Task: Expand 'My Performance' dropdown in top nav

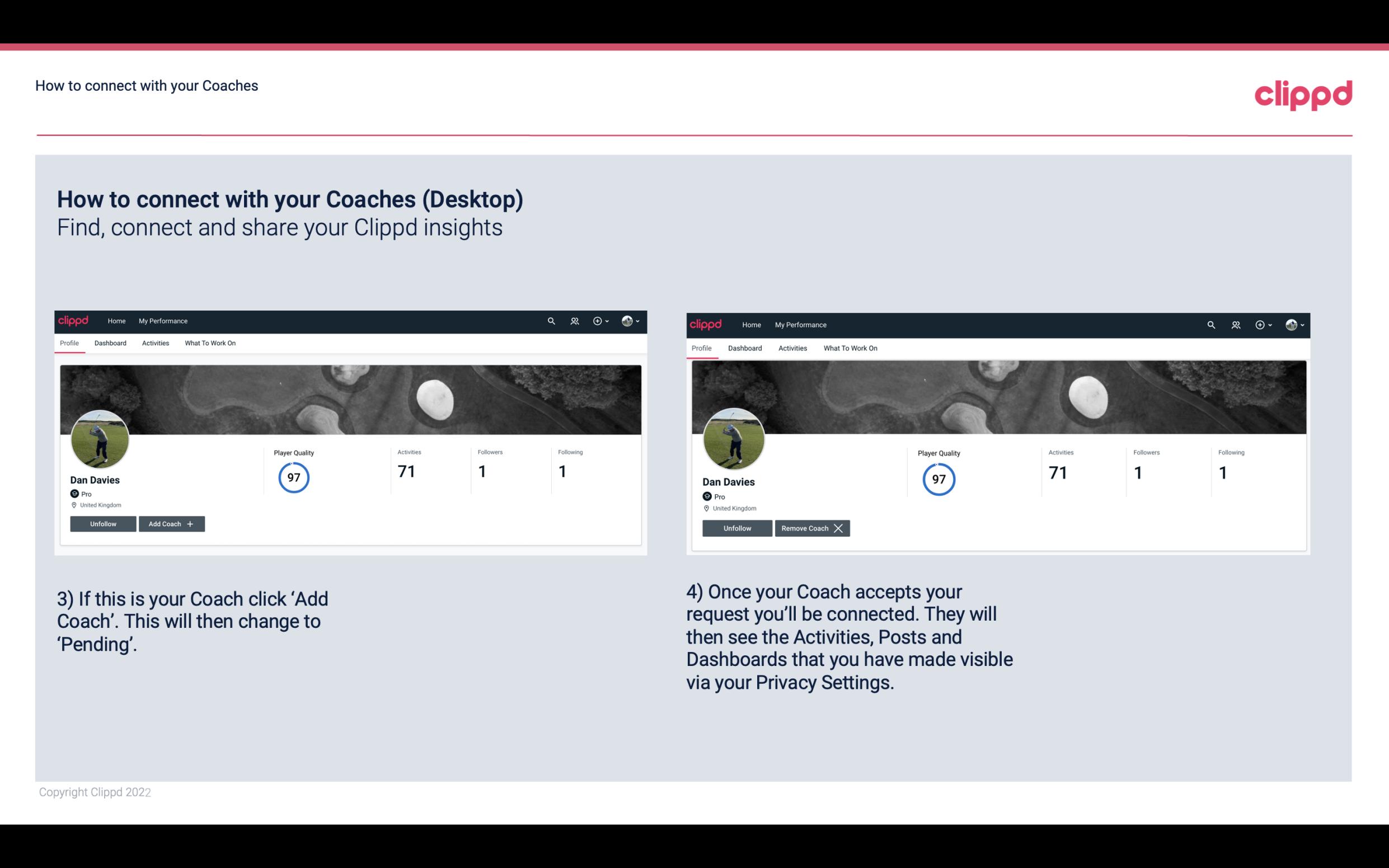Action: 162,320
